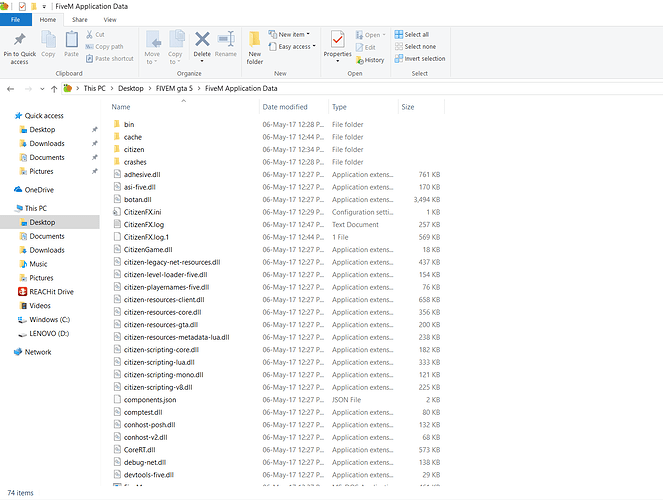Select the bin folder
The height and width of the screenshot is (500, 663).
129,124
